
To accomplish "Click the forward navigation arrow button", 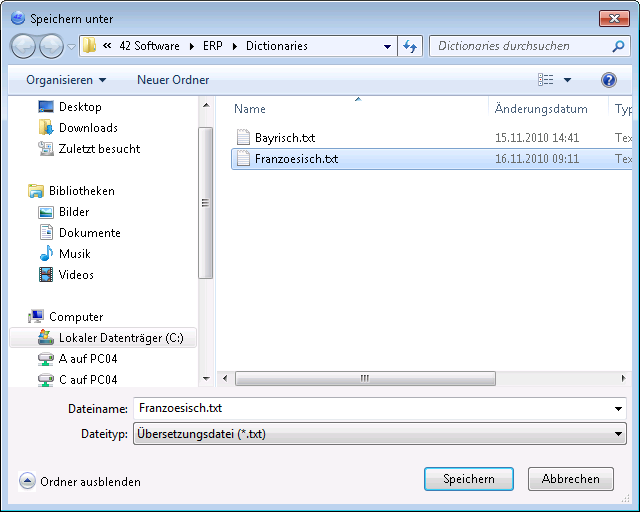I will 51,47.
